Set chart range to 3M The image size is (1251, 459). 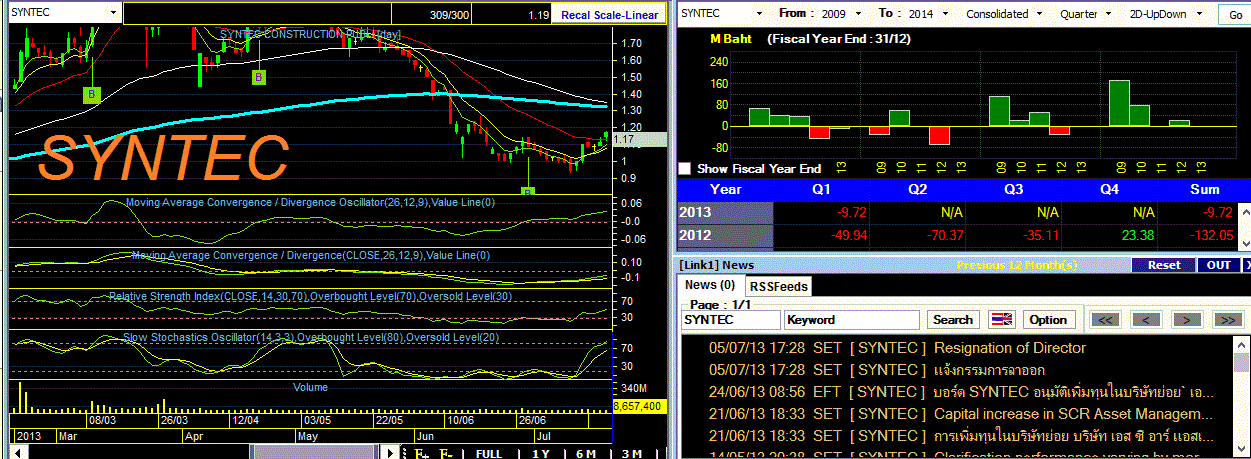click(x=632, y=453)
